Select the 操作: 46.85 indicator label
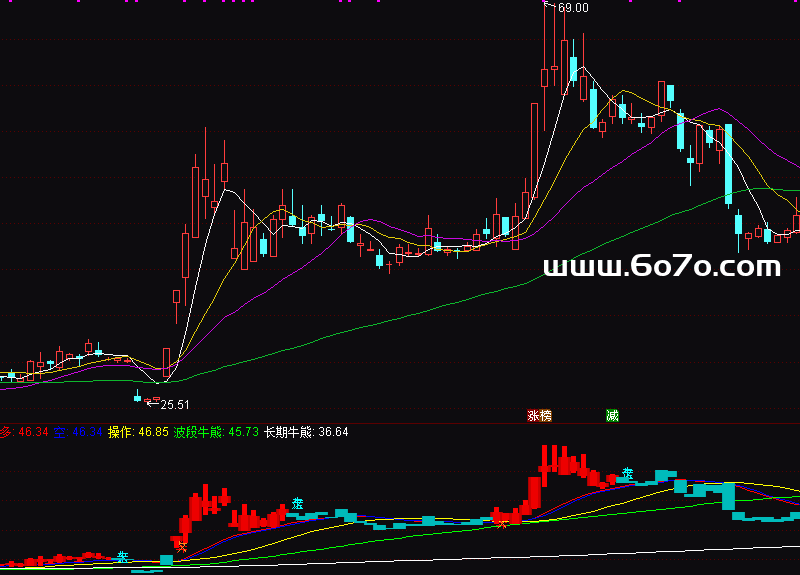Image resolution: width=800 pixels, height=575 pixels. click(138, 432)
